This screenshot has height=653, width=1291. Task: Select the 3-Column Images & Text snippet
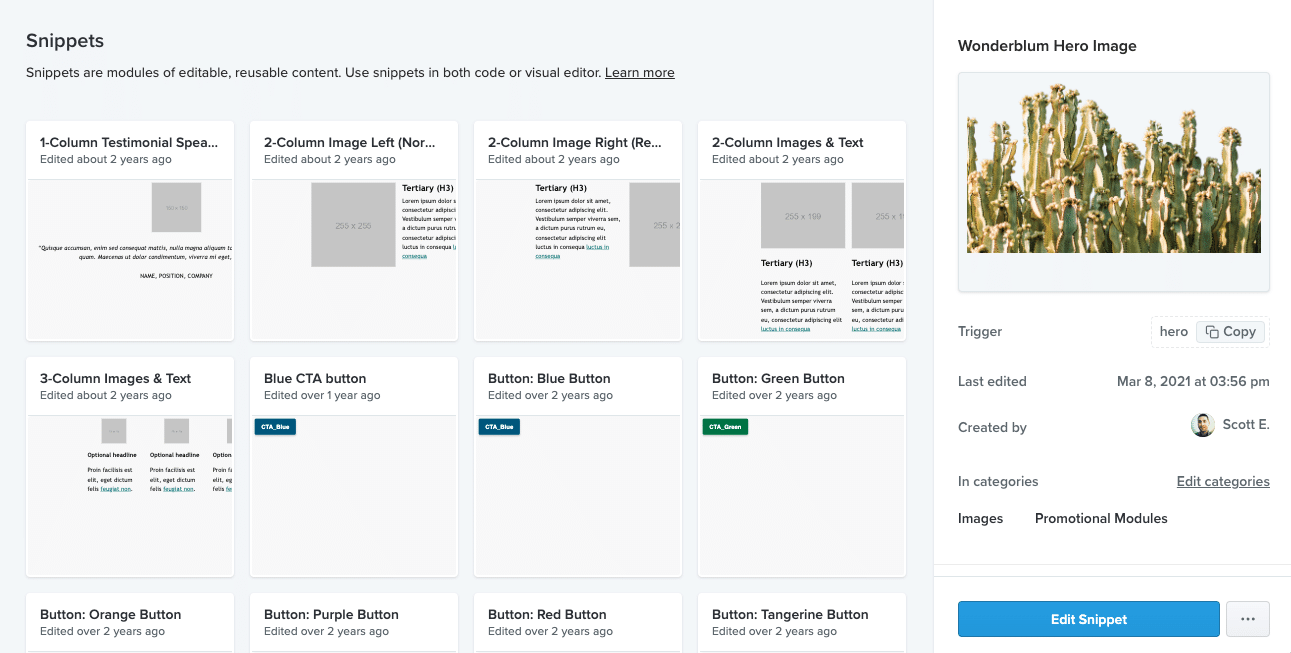point(130,467)
